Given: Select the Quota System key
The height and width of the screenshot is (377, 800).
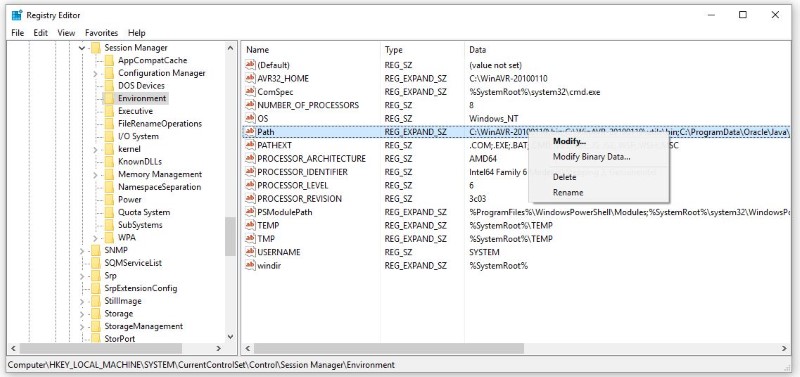Looking at the screenshot, I should (x=144, y=212).
